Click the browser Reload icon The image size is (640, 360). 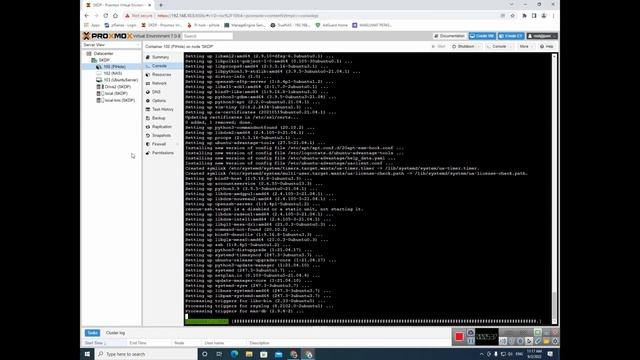(x=106, y=16)
